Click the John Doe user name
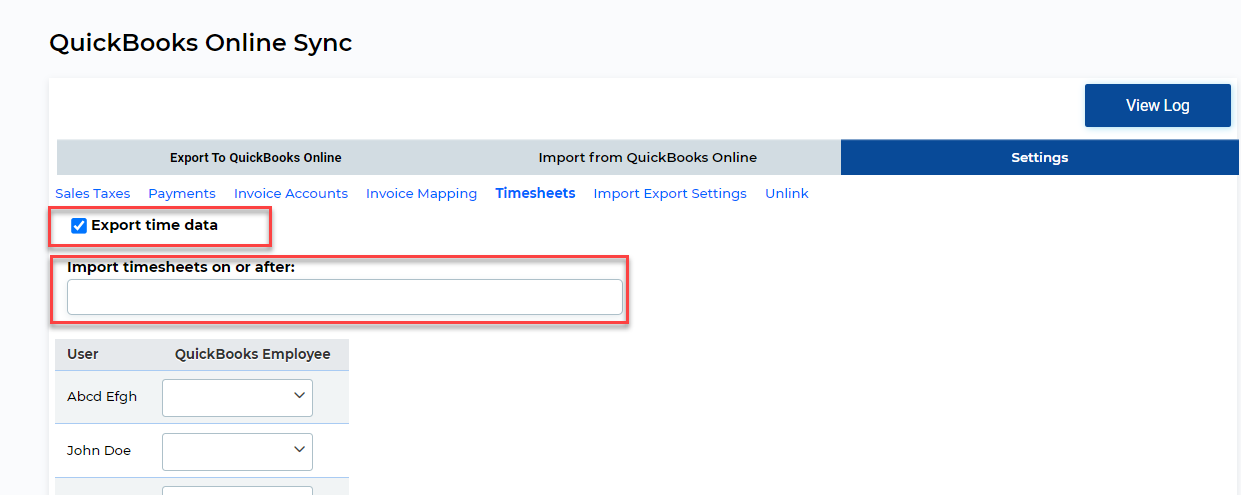This screenshot has width=1241, height=495. point(99,451)
